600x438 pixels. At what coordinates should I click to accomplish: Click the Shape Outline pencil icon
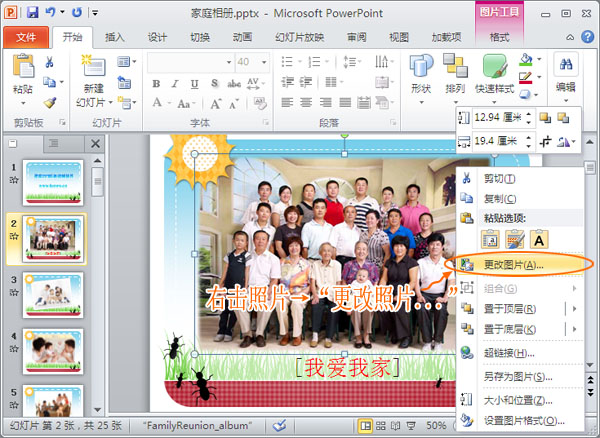click(x=526, y=78)
